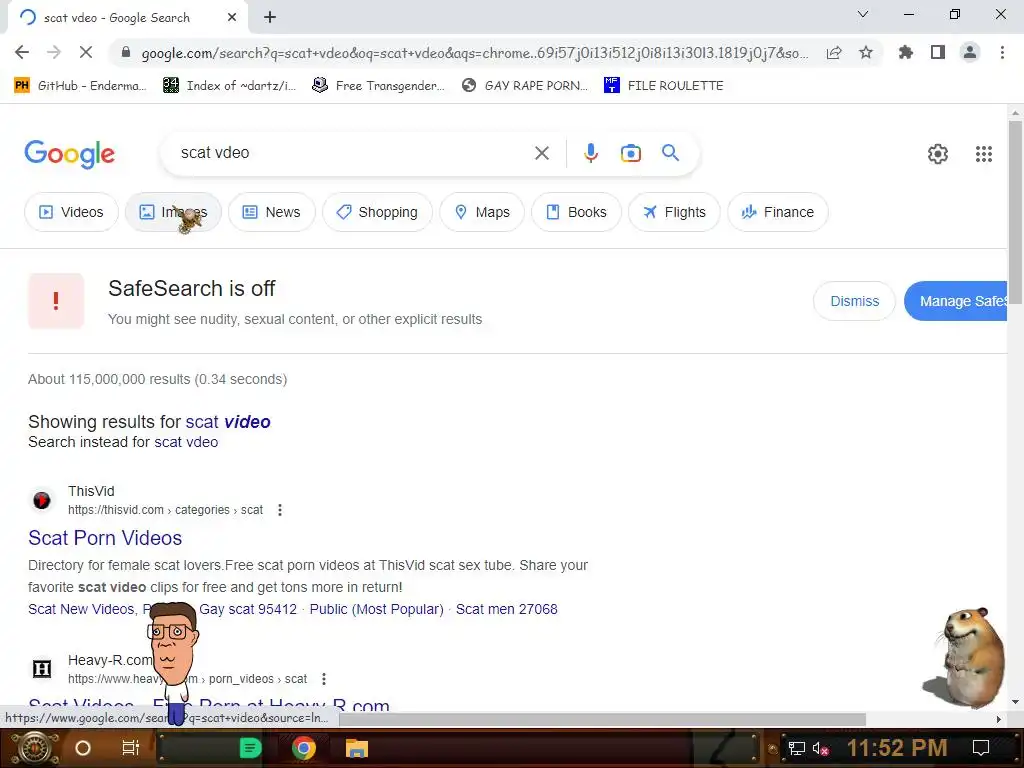Click the results count text
This screenshot has height=768, width=1024.
pos(157,379)
